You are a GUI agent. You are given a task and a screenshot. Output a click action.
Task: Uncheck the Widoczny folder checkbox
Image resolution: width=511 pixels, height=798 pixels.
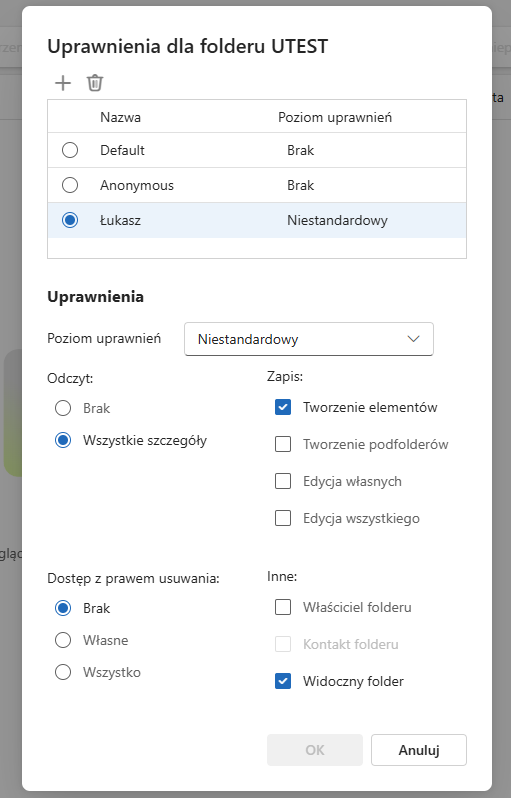(x=283, y=681)
